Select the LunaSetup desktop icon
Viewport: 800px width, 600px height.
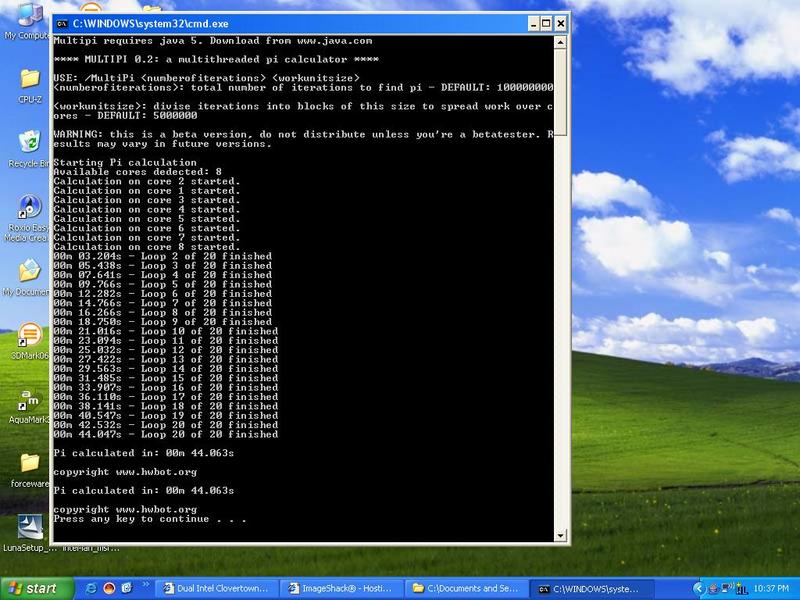30,533
